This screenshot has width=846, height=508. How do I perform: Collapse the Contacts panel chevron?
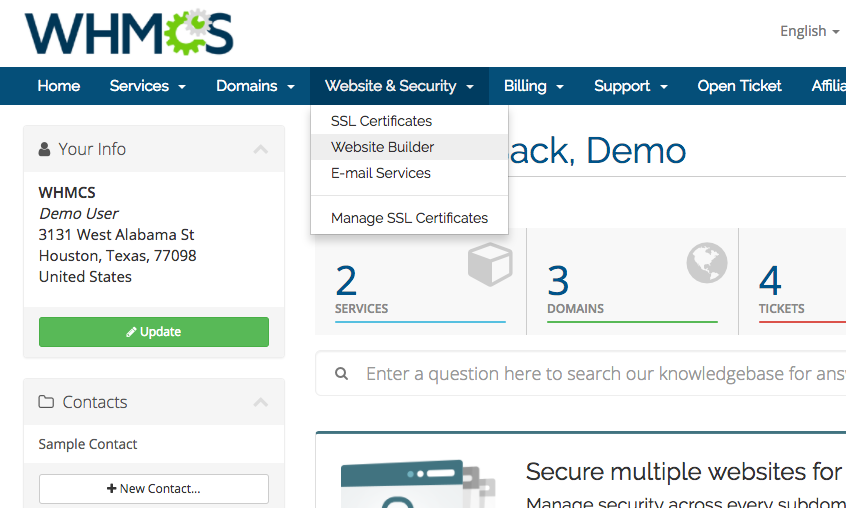[261, 402]
